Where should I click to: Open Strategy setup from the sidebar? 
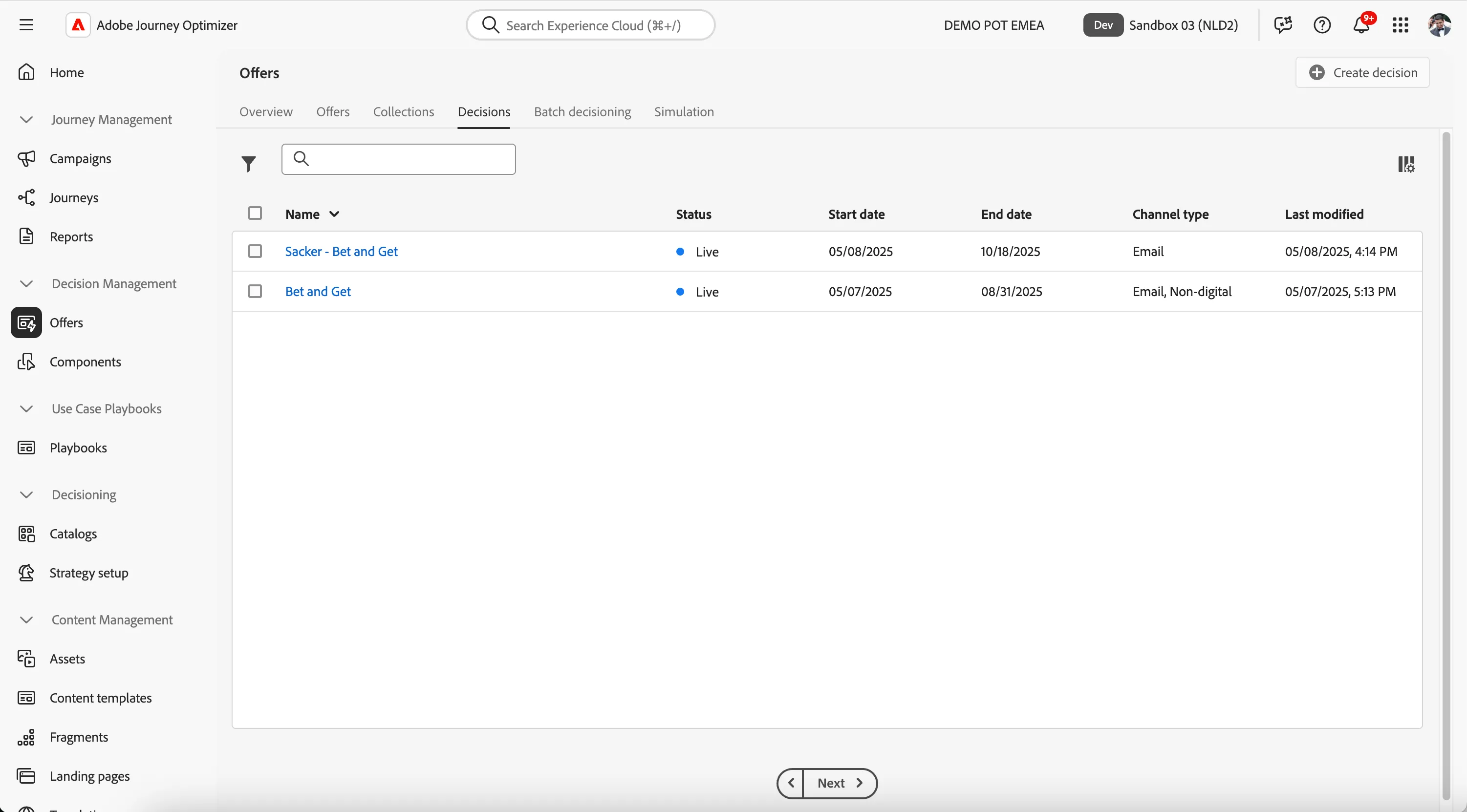click(x=73, y=573)
